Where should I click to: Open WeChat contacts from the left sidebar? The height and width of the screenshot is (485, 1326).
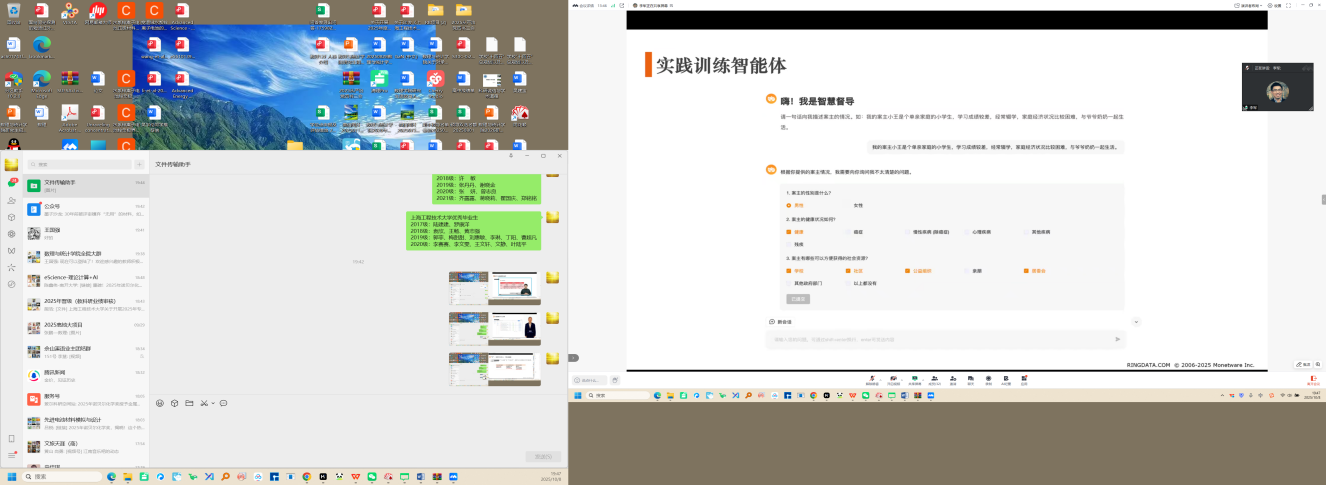click(x=11, y=200)
